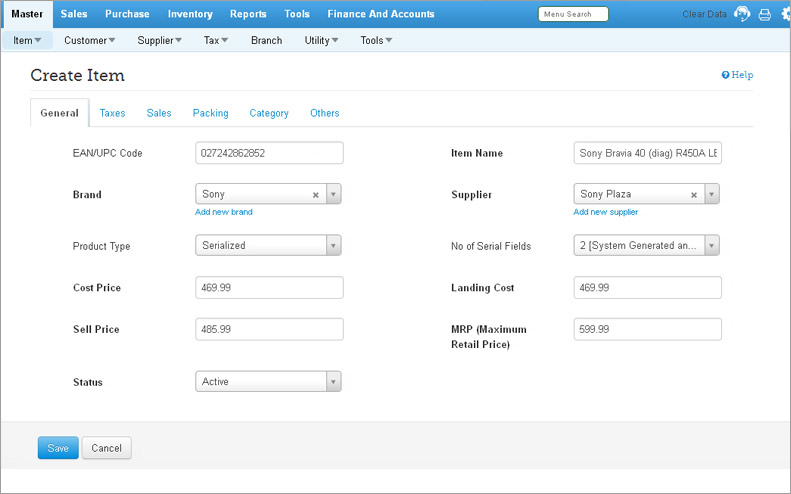The width and height of the screenshot is (791, 494).
Task: Switch to the Packing tab
Action: tap(210, 113)
